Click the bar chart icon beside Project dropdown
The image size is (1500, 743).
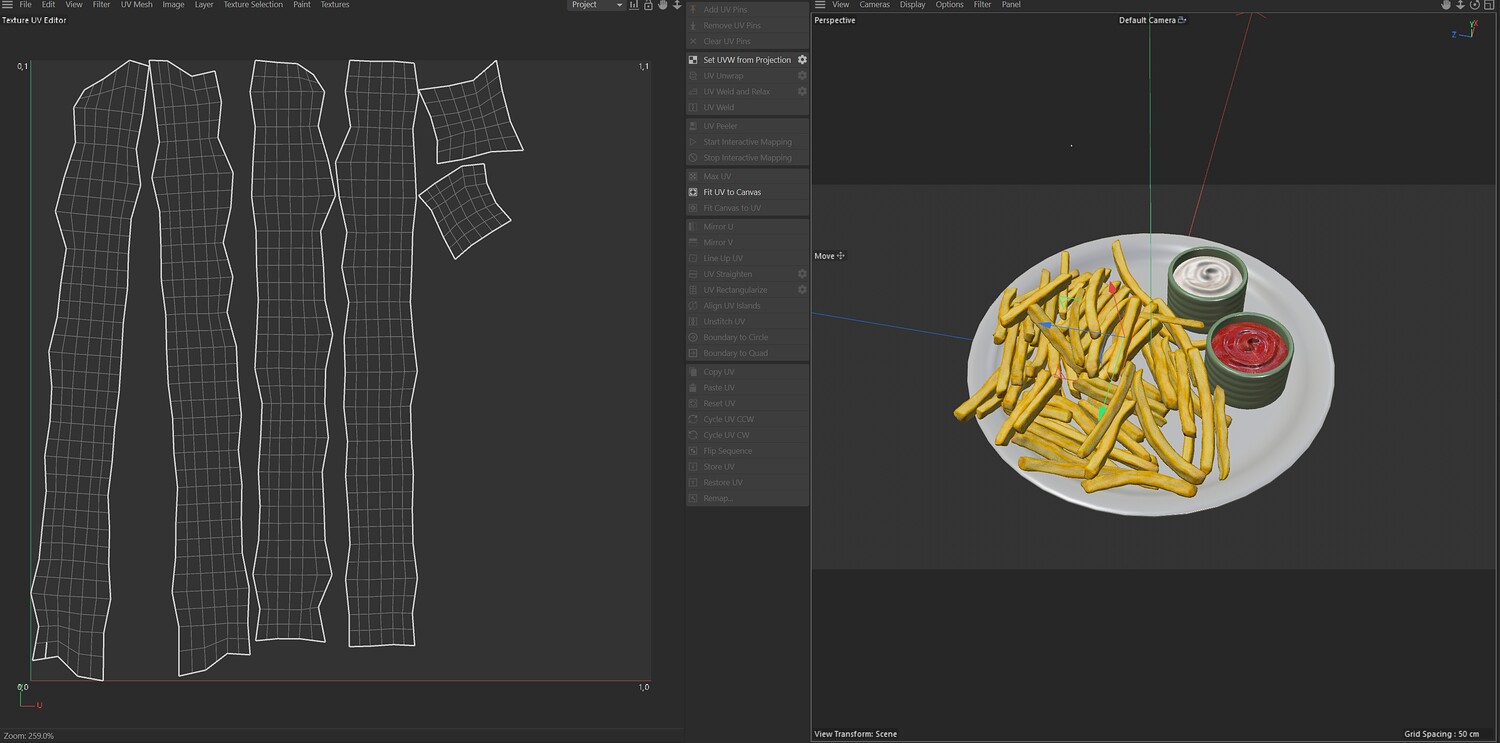click(x=634, y=5)
